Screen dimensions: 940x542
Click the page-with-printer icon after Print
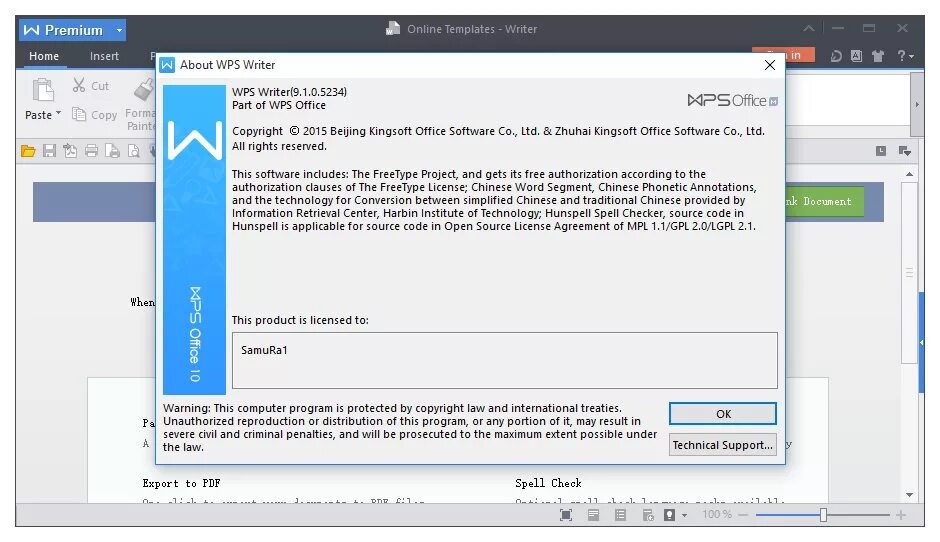coord(112,151)
